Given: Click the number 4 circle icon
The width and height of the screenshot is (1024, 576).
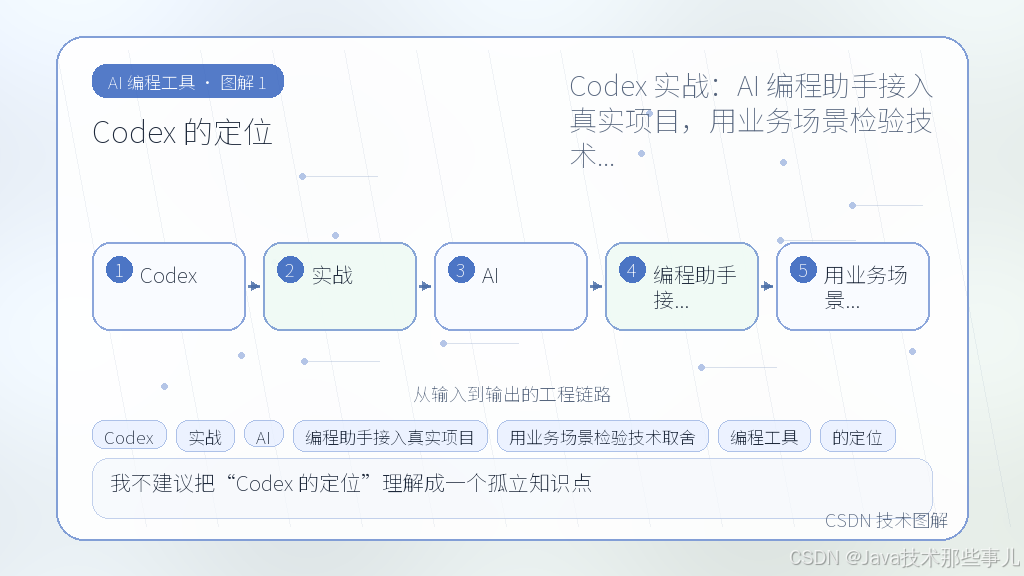Looking at the screenshot, I should (x=632, y=270).
